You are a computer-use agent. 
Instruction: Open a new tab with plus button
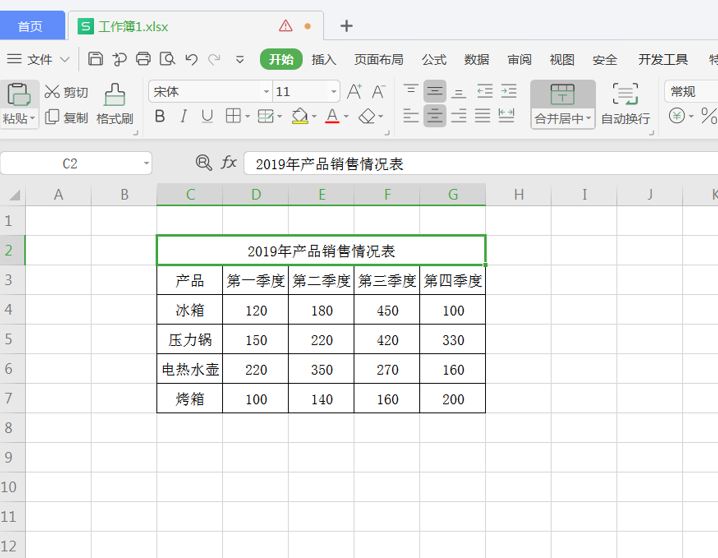pyautogui.click(x=347, y=26)
